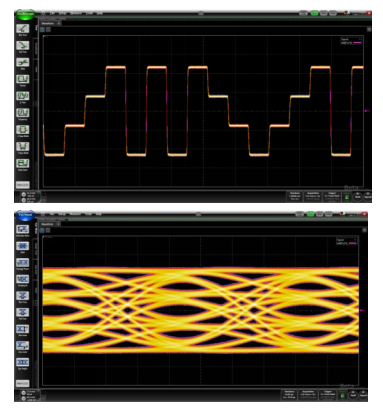383x408 pixels.
Task: Select Fall Time measurement in top oscilloscope window
Action: tap(23, 46)
